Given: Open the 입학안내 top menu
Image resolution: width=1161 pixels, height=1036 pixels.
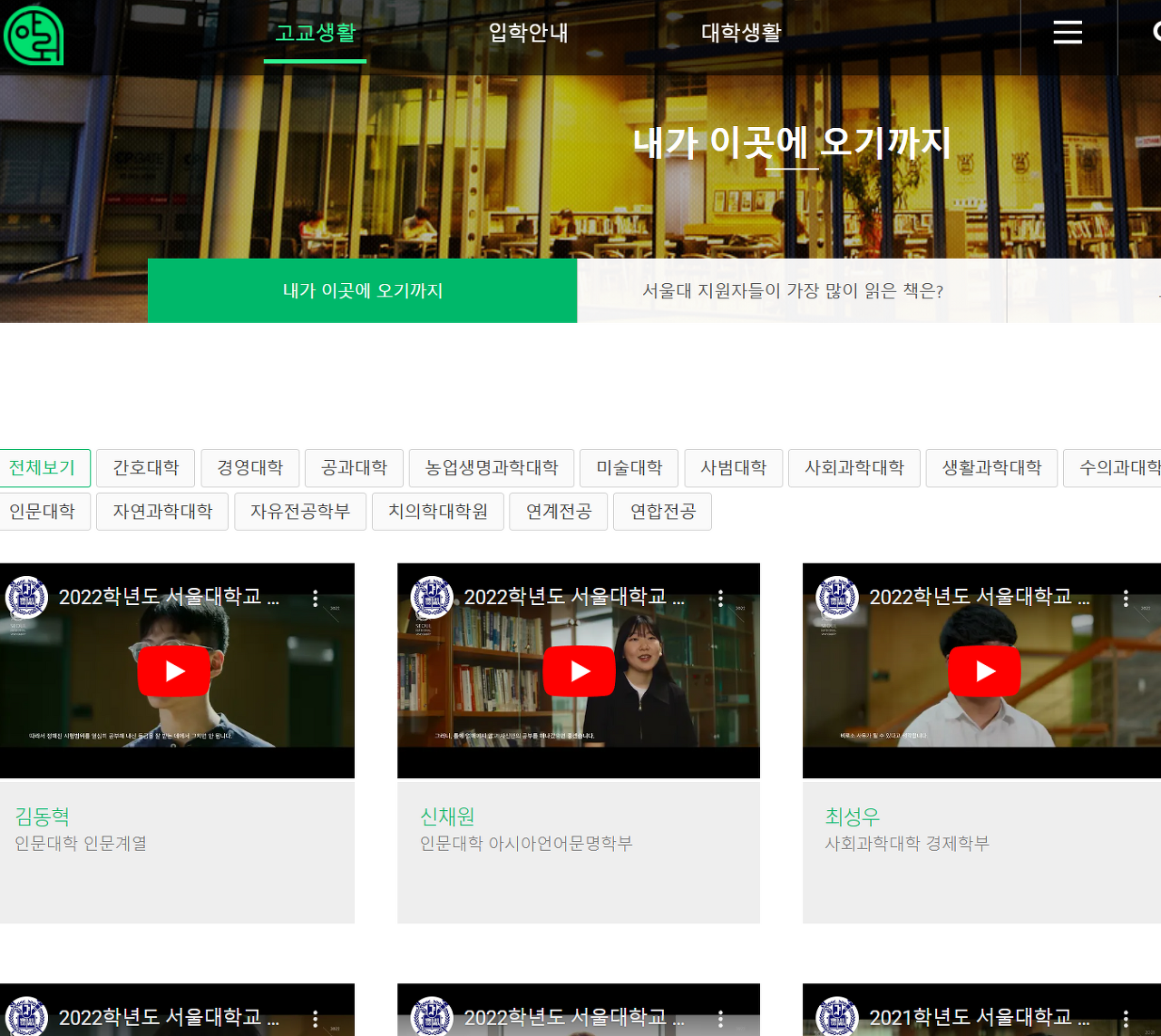Looking at the screenshot, I should point(528,33).
